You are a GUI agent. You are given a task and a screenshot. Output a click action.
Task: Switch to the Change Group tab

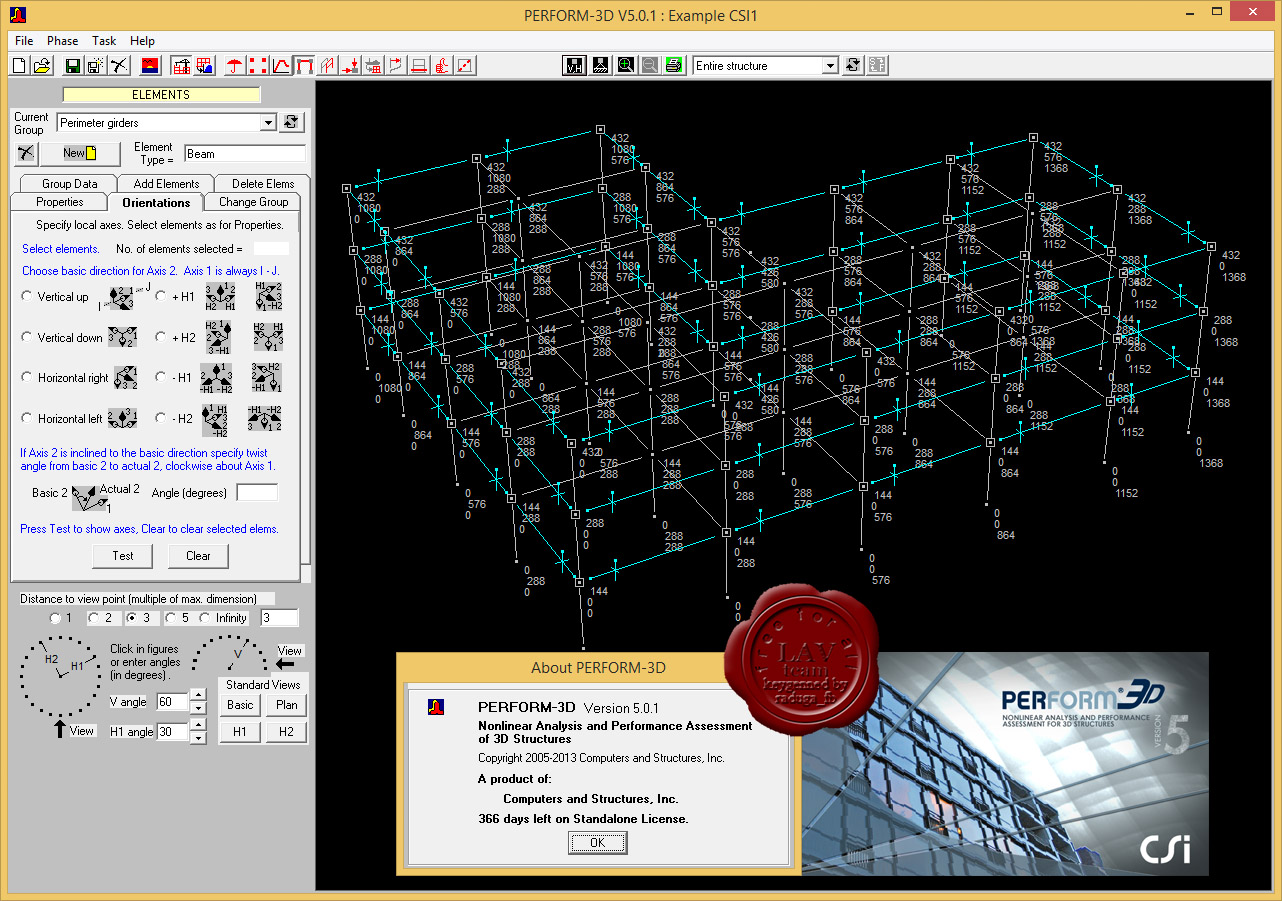[x=253, y=202]
